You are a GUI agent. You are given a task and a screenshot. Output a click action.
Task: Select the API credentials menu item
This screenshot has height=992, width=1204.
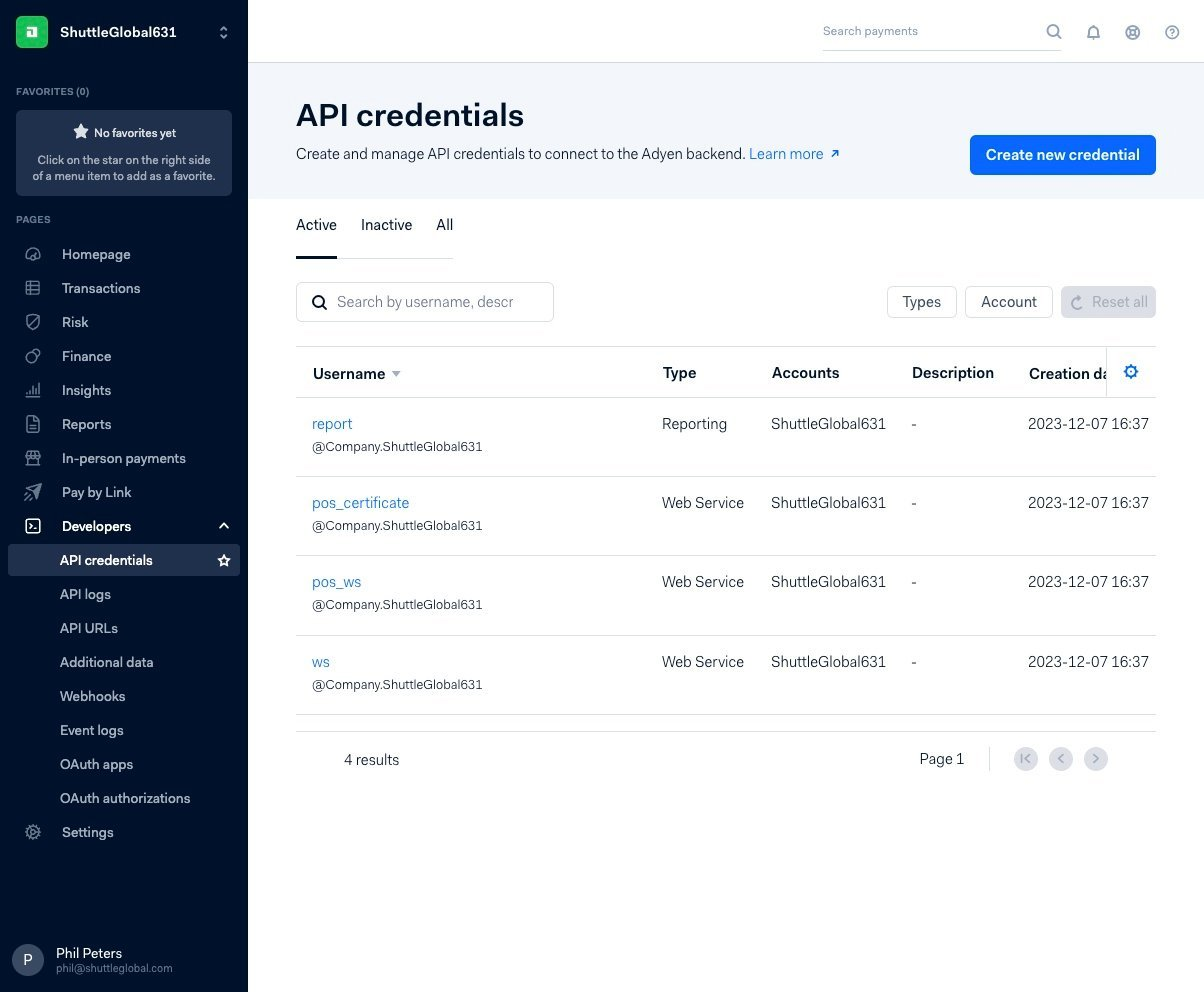click(x=124, y=560)
